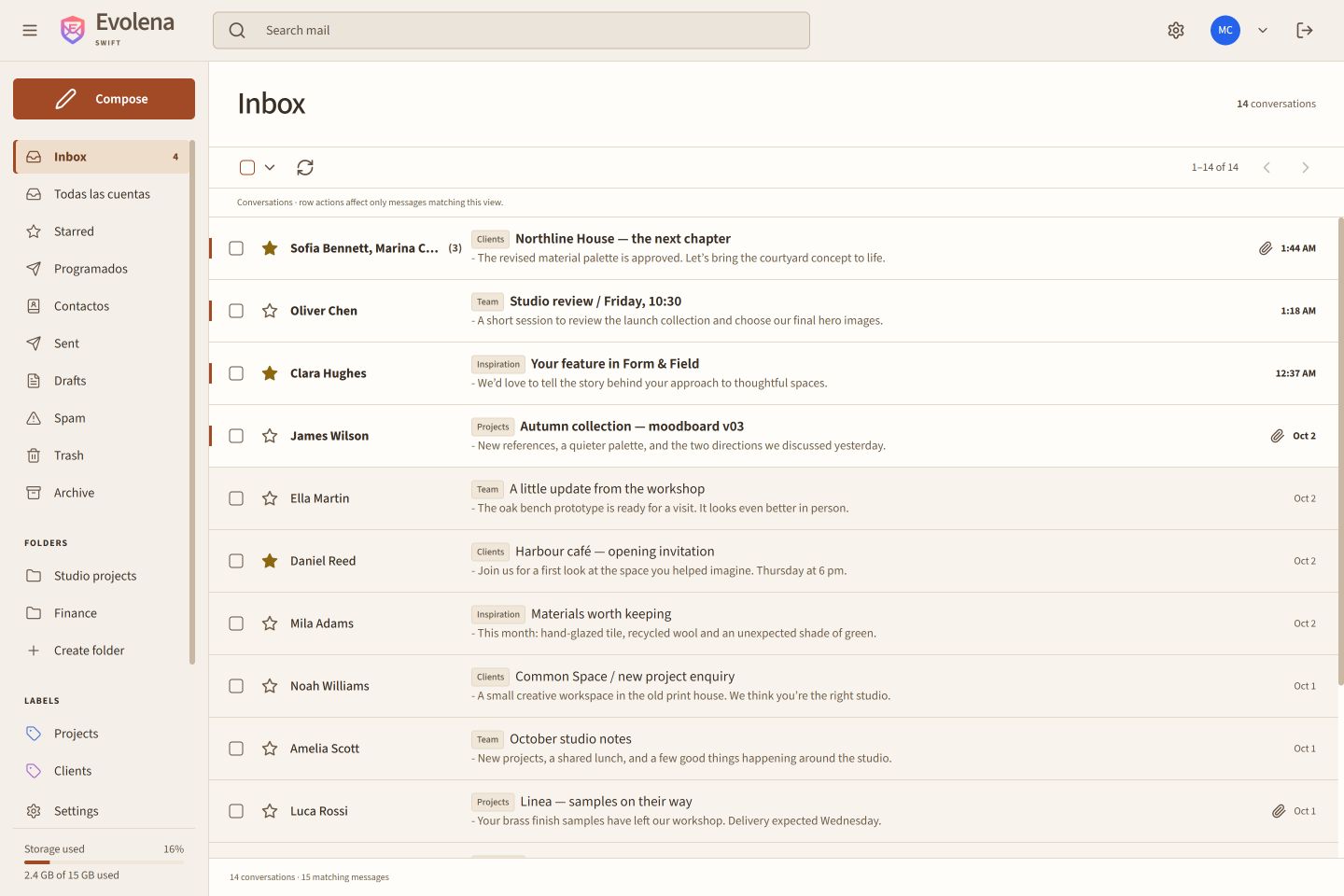Go to next page of conversations

pos(1306,167)
